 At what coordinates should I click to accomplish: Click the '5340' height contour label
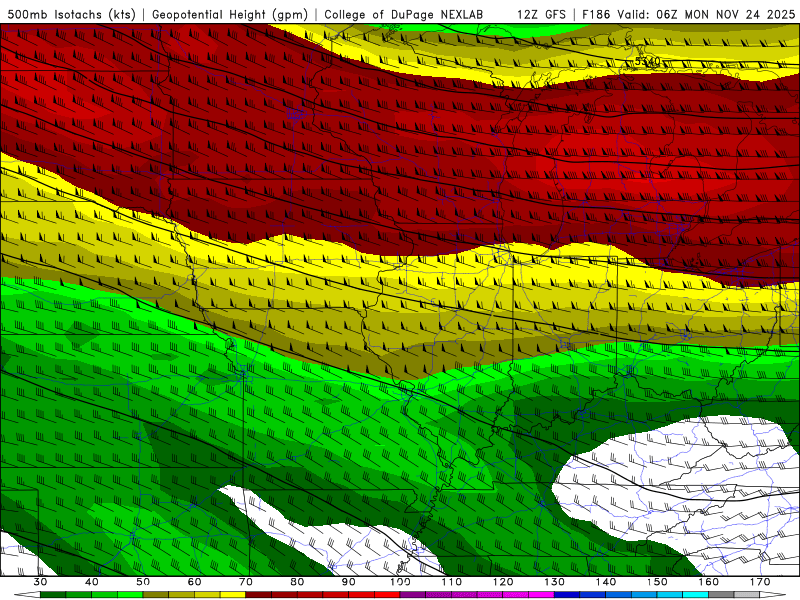tap(647, 62)
